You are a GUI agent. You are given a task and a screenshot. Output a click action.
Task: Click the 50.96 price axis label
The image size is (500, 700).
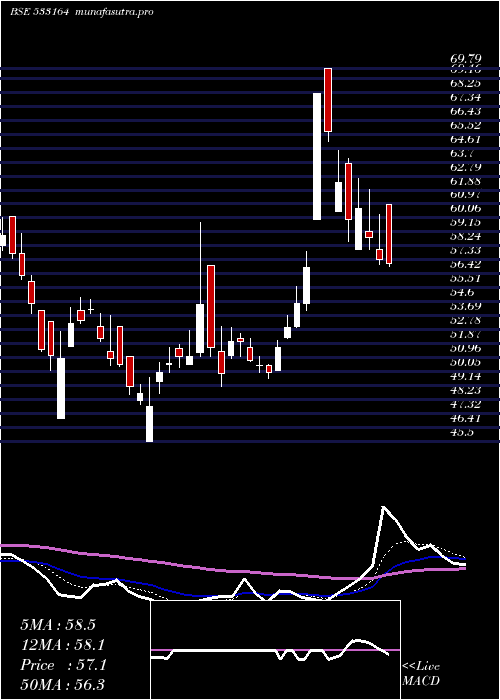(x=465, y=348)
